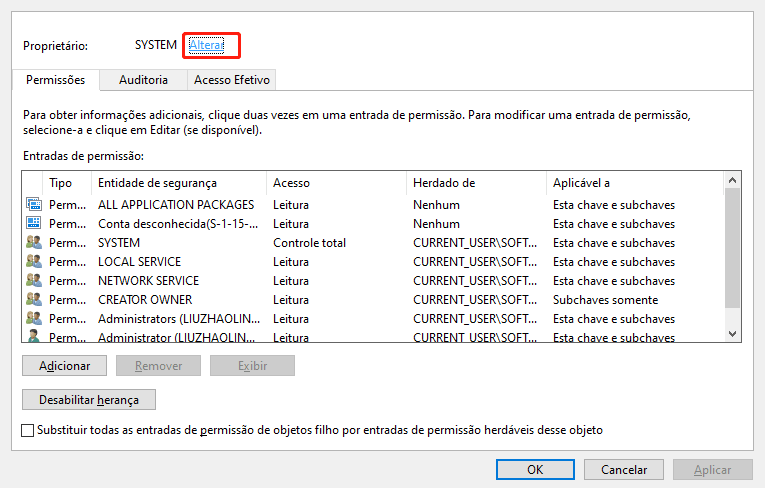Screen dimensions: 765x488
Task: Click the Alterar owner link
Action: pos(206,45)
